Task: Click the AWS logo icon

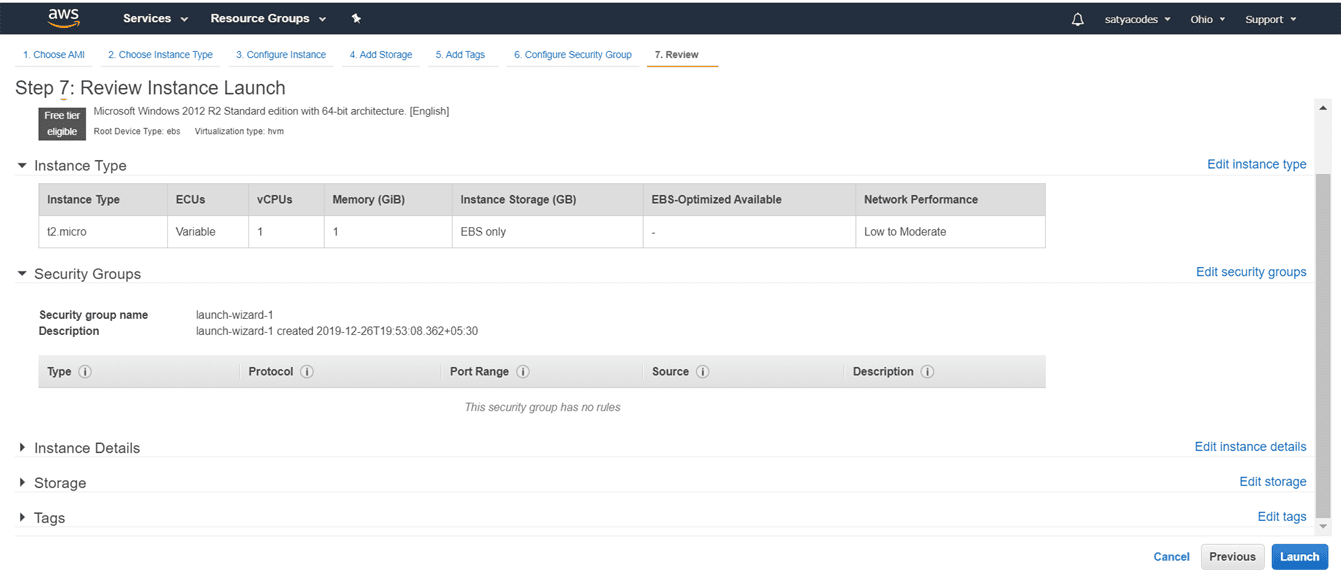Action: [64, 18]
